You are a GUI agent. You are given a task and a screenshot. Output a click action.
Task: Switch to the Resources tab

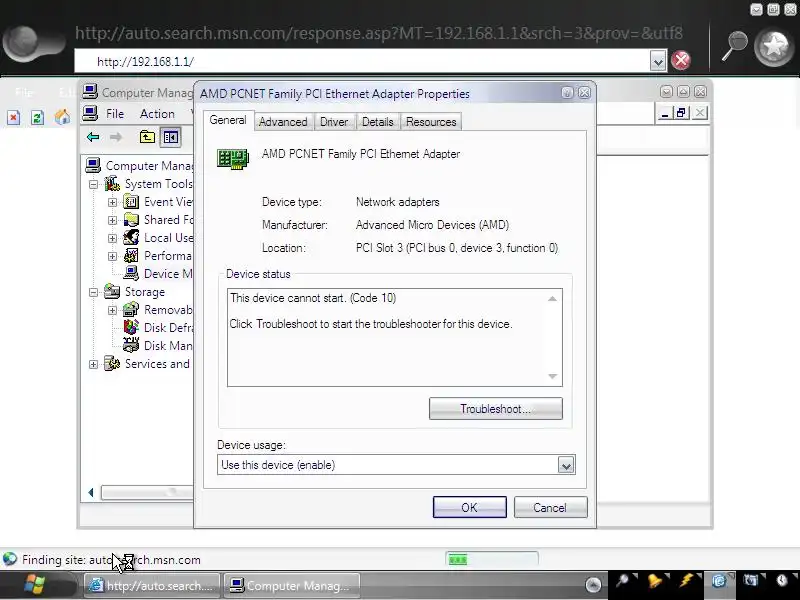point(431,122)
